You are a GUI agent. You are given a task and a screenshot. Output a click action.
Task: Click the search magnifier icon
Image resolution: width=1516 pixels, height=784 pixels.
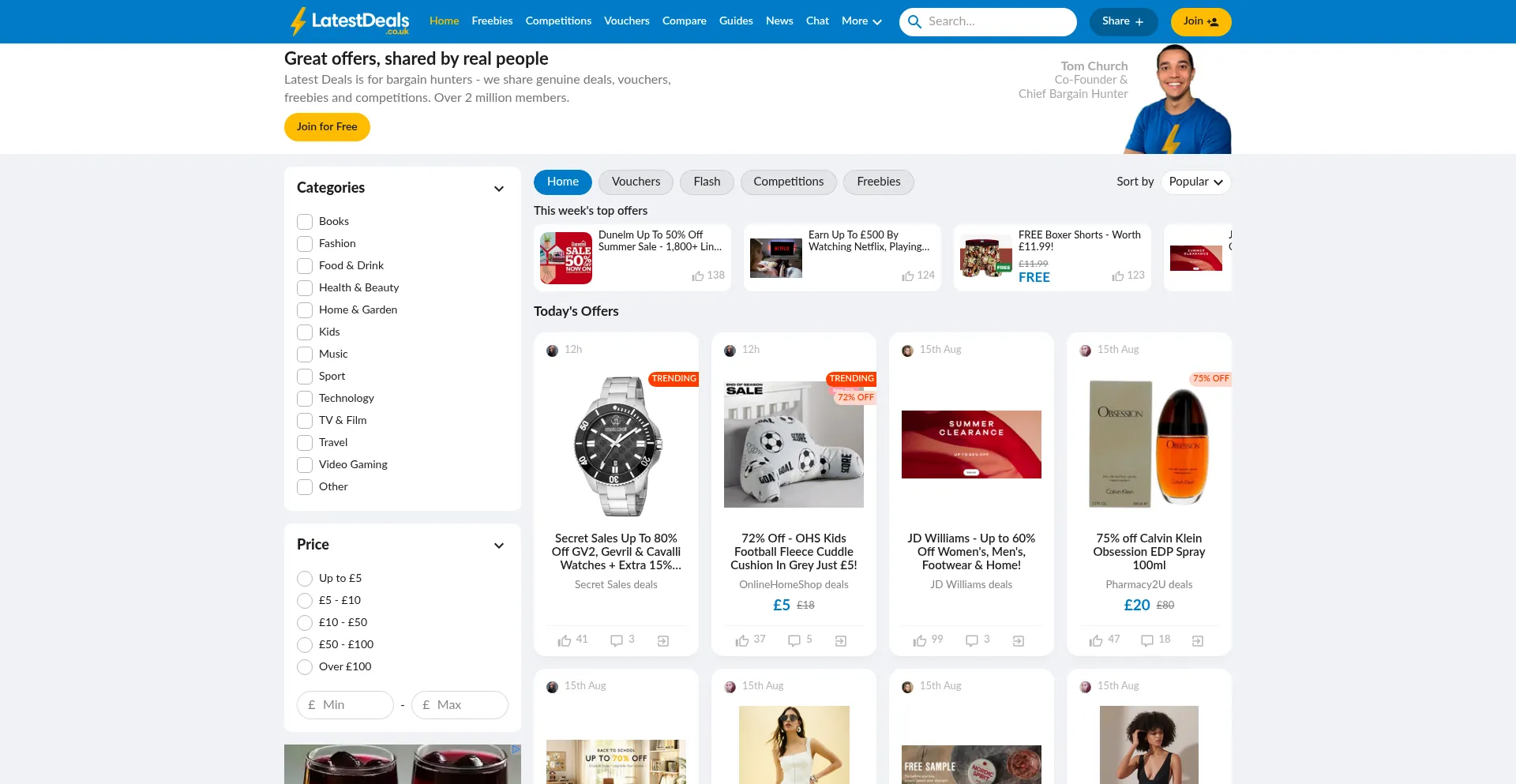pyautogui.click(x=914, y=22)
